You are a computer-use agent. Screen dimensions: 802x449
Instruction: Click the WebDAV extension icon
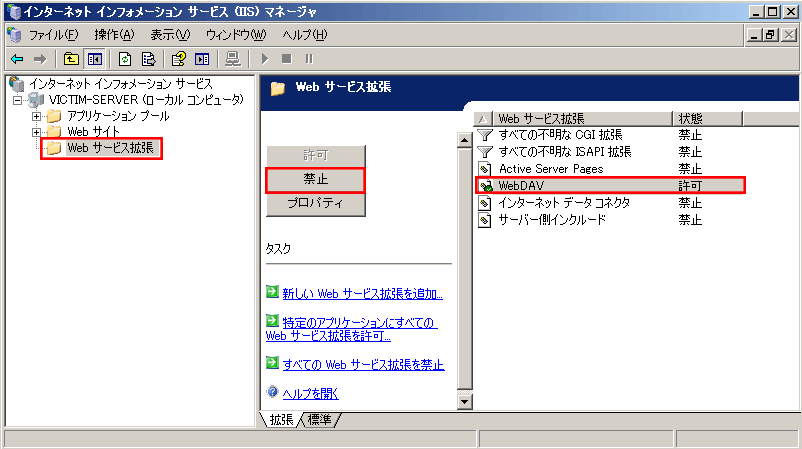coord(485,186)
